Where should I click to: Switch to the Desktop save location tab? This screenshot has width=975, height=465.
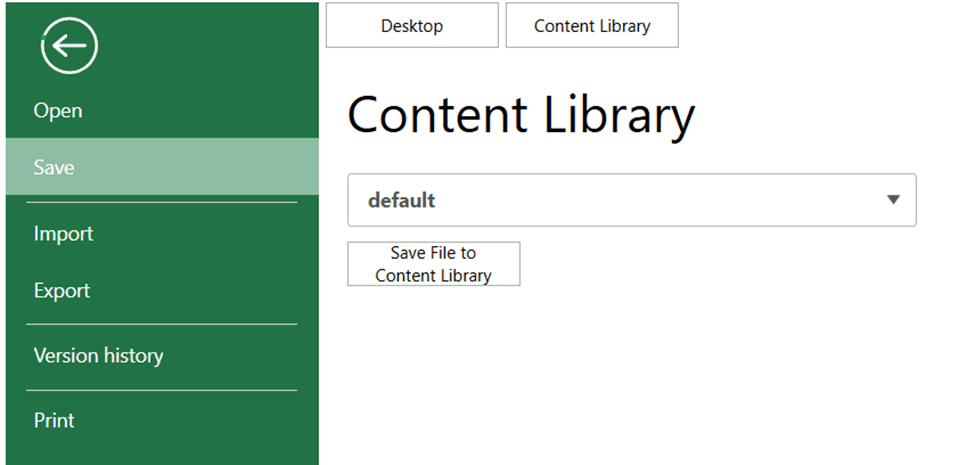[412, 26]
